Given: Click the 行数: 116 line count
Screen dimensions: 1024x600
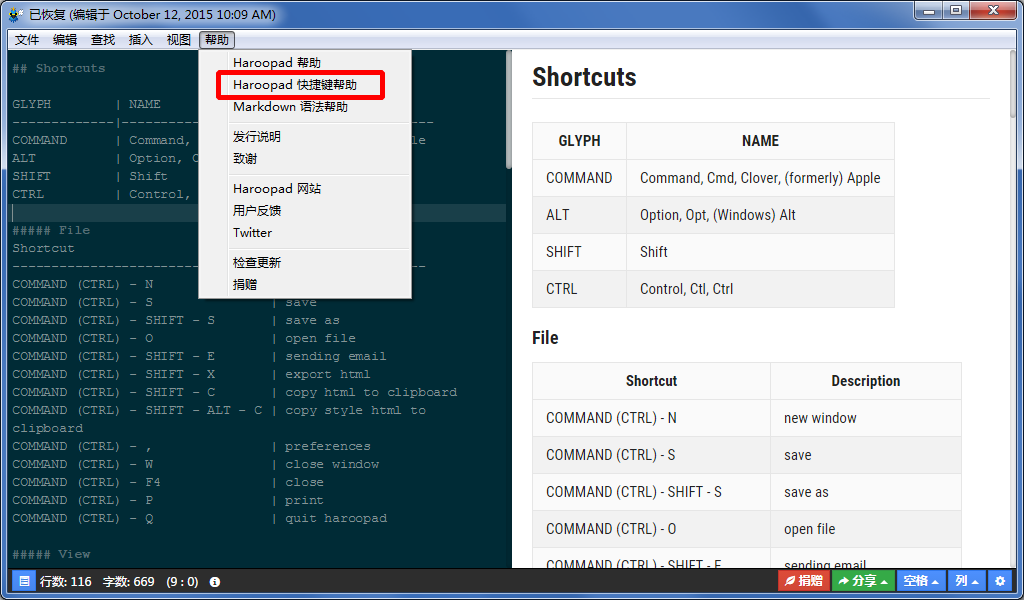Looking at the screenshot, I should 65,582.
